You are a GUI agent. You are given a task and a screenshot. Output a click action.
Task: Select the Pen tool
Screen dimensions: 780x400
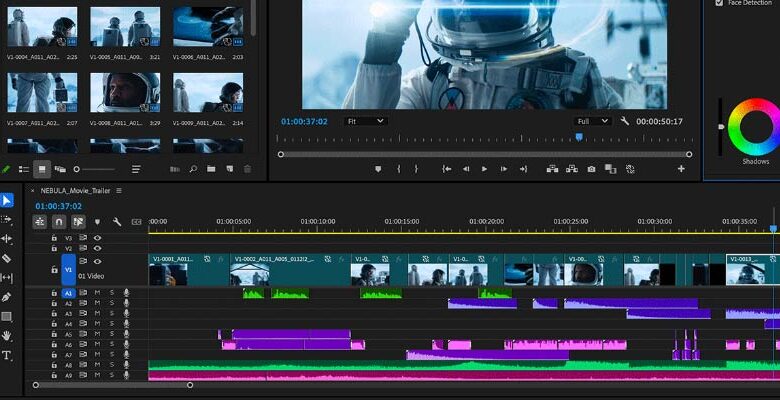pos(7,297)
